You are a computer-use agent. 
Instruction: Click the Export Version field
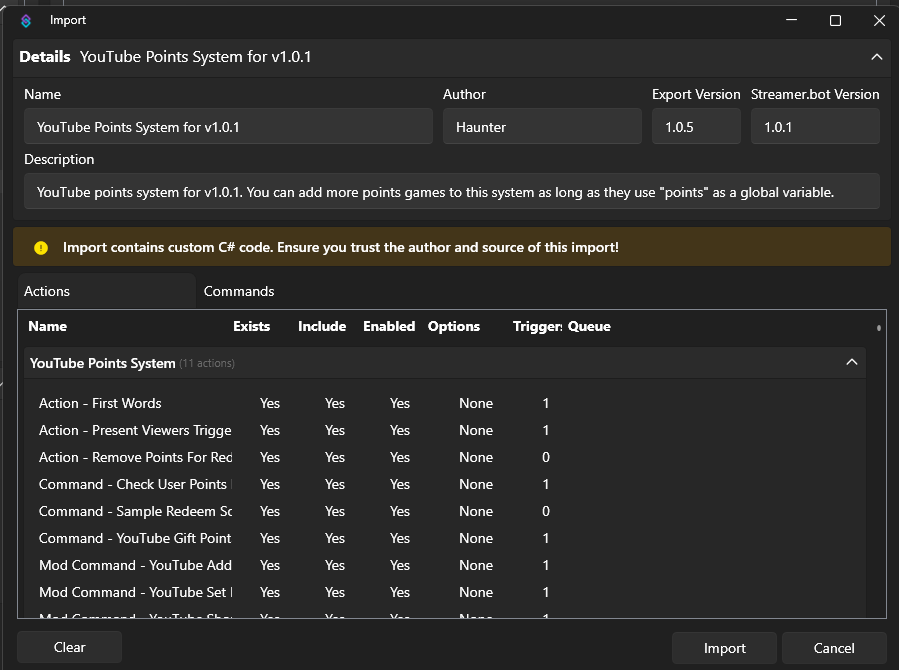[696, 127]
